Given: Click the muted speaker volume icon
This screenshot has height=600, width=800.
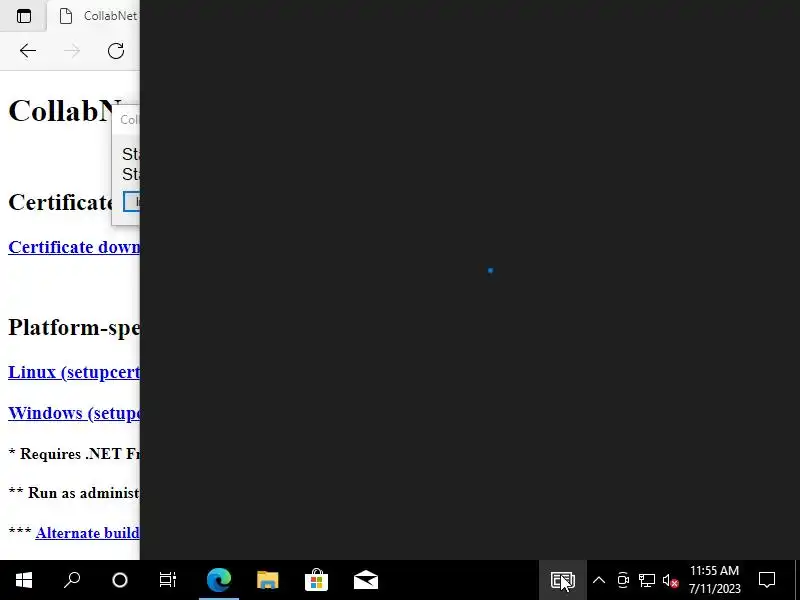Looking at the screenshot, I should click(670, 580).
